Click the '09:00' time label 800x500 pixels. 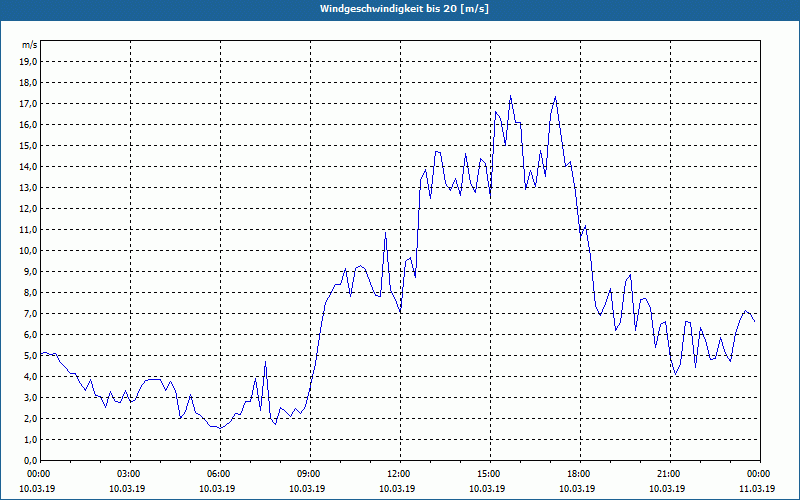point(310,474)
